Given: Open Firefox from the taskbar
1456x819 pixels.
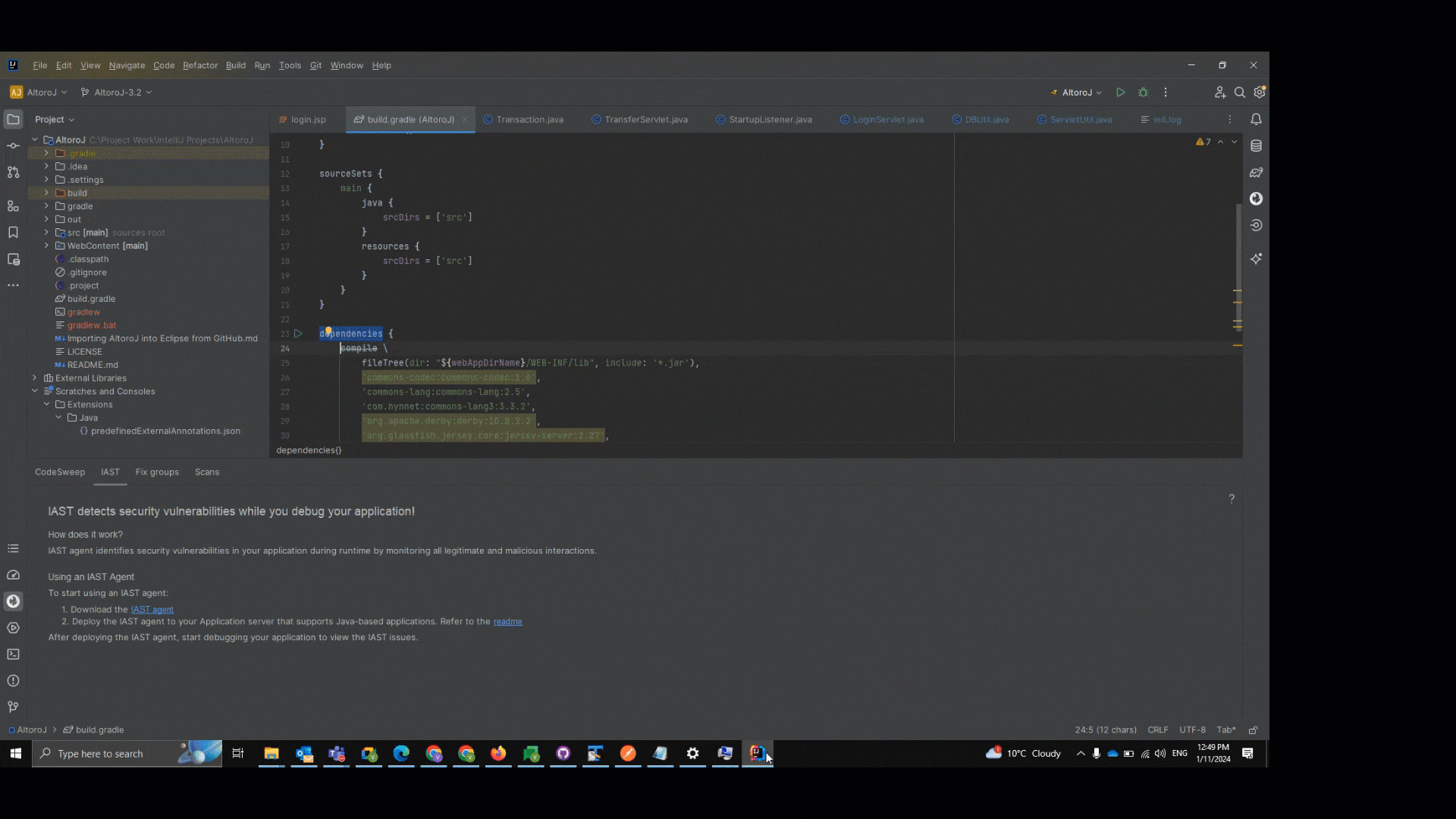Looking at the screenshot, I should [x=498, y=754].
